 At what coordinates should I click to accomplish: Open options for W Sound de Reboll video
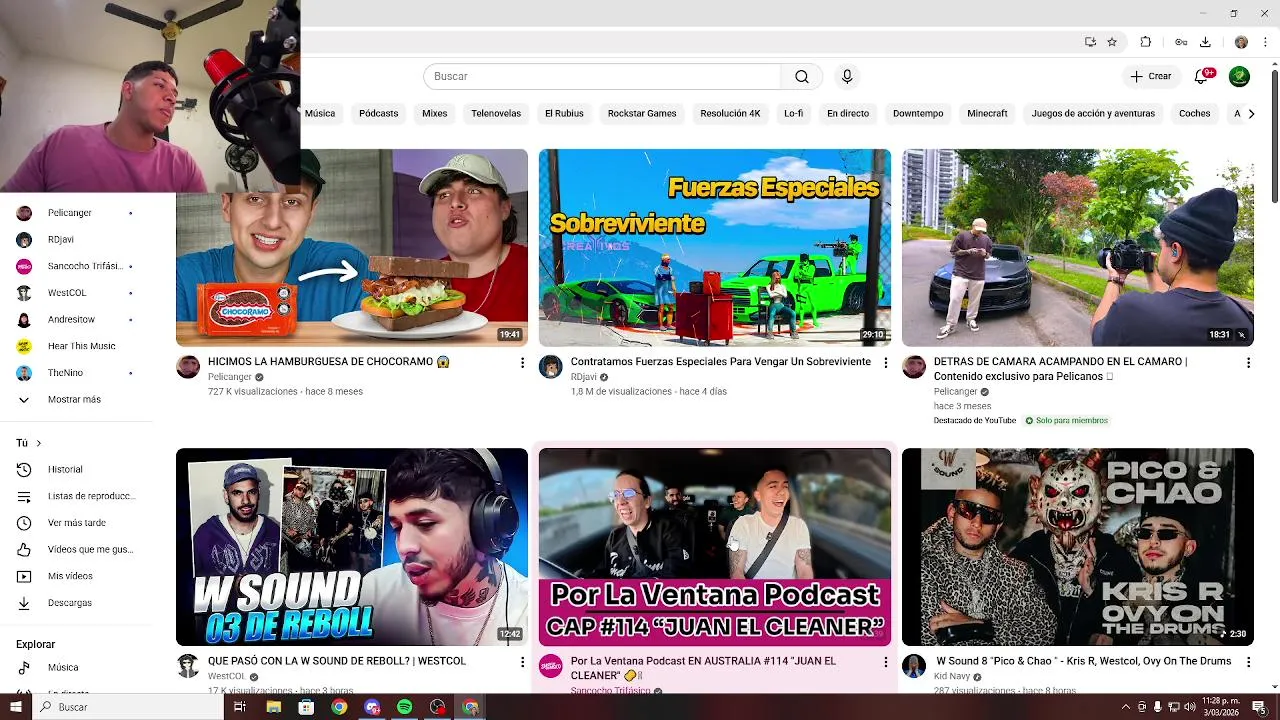pyautogui.click(x=522, y=662)
